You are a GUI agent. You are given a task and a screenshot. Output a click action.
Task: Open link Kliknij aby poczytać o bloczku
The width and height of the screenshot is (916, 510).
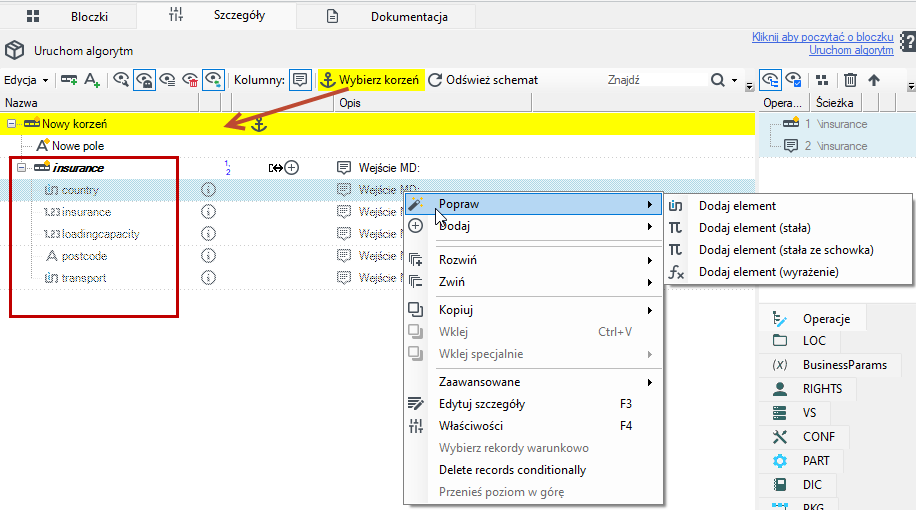[823, 37]
